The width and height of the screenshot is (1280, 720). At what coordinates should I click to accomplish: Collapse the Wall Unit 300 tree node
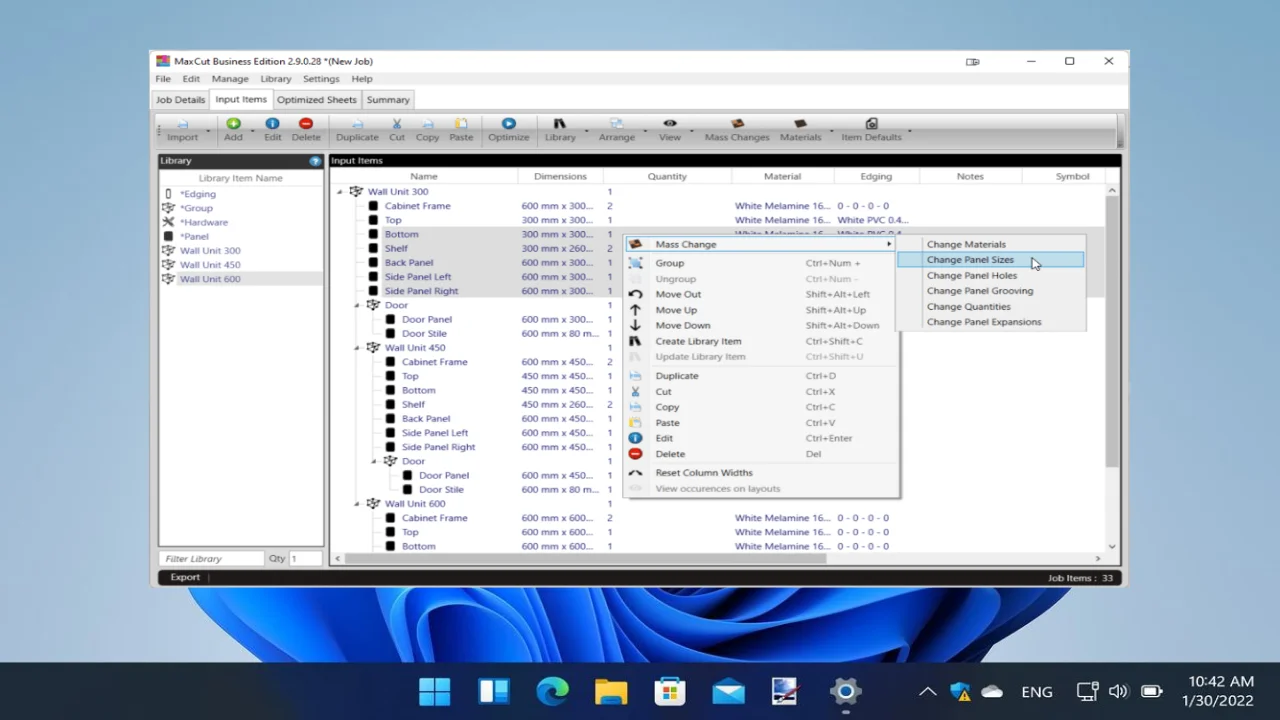pos(340,192)
